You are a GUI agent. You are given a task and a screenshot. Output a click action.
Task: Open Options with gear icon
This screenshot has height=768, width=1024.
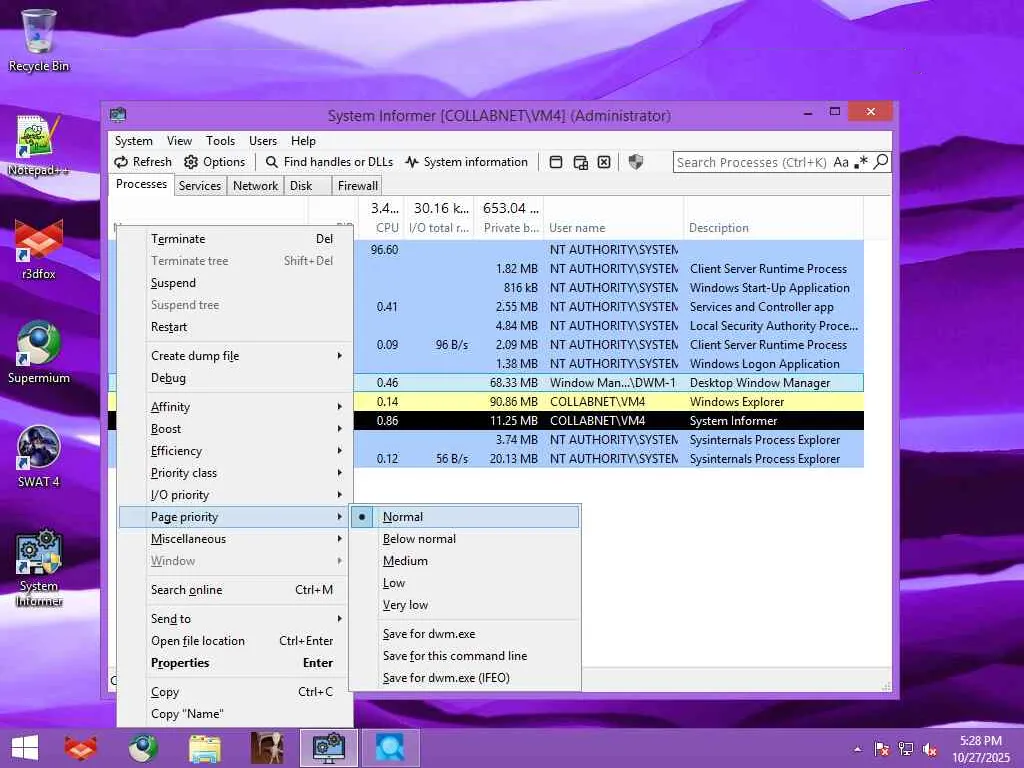tap(214, 162)
